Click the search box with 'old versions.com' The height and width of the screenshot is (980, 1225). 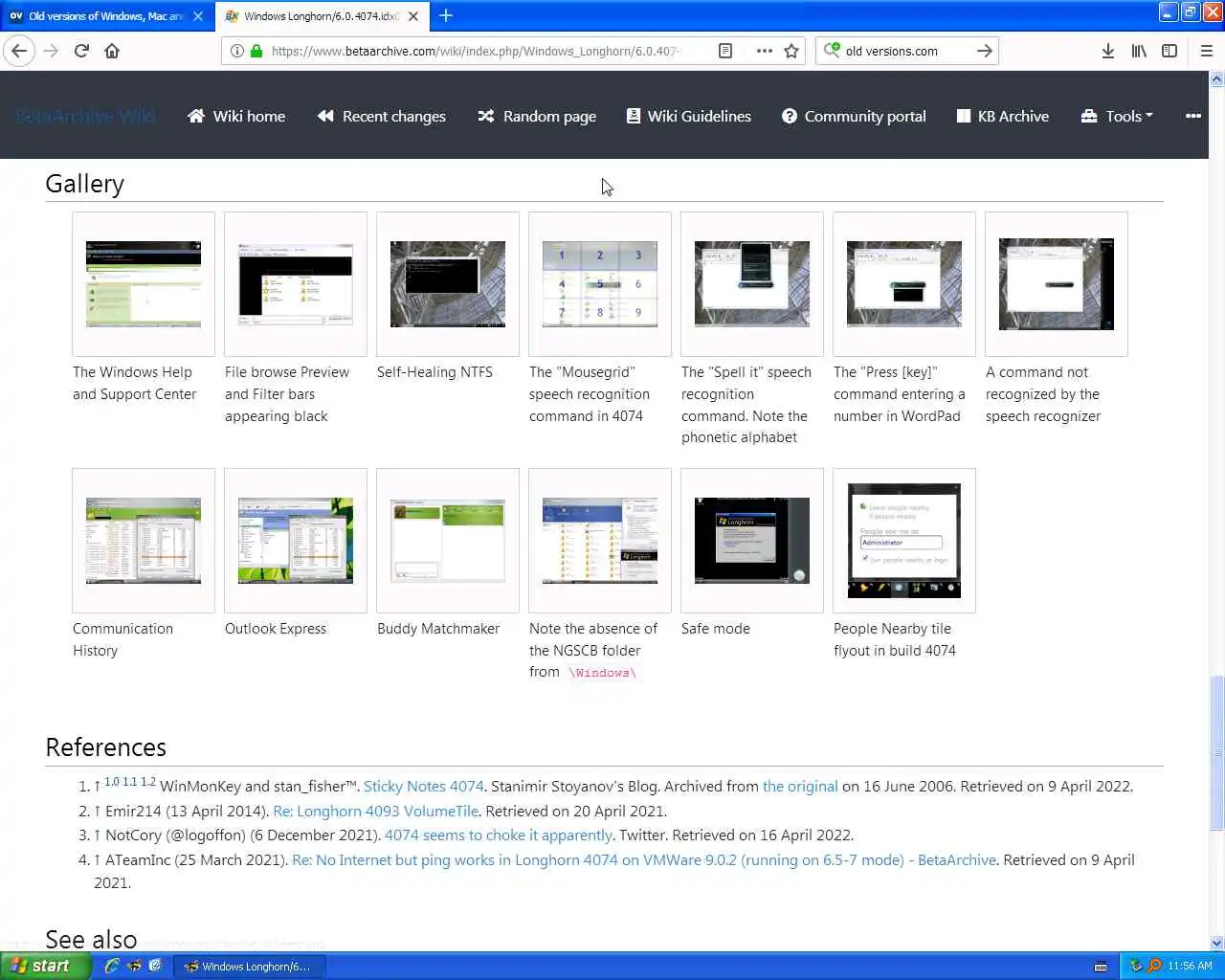pos(904,51)
